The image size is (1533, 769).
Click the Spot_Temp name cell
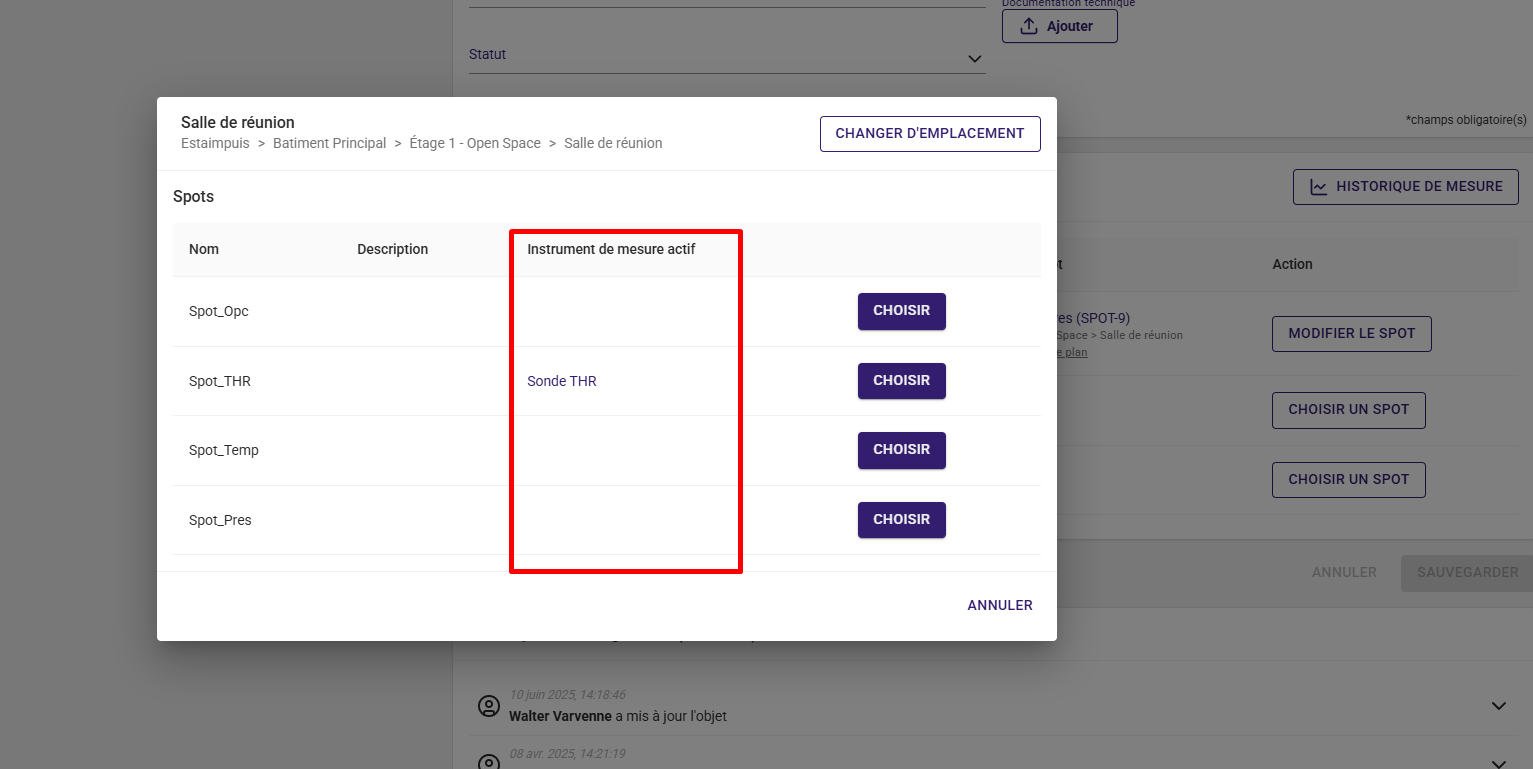(224, 450)
